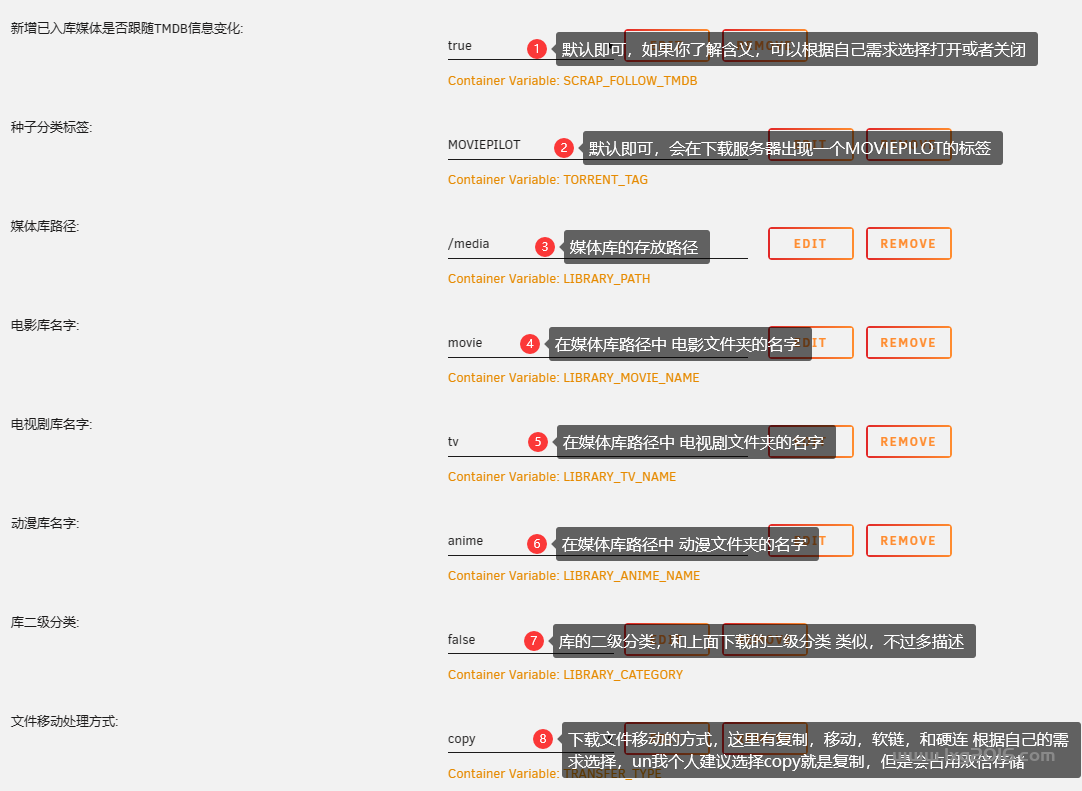1082x791 pixels.
Task: Remove the movie library name variable
Action: pyautogui.click(x=909, y=342)
